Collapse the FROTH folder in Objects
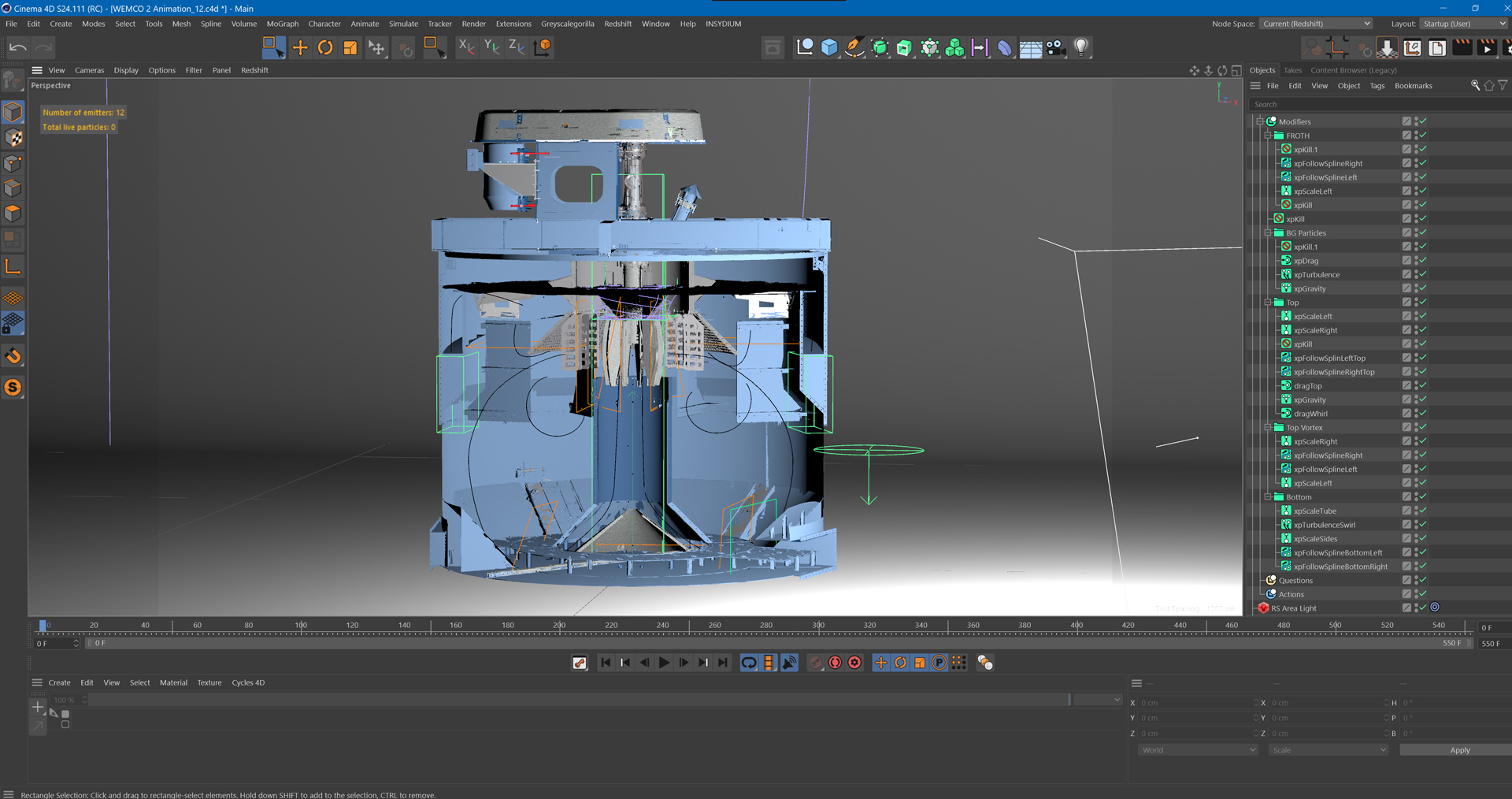Viewport: 1512px width, 799px height. [1268, 136]
